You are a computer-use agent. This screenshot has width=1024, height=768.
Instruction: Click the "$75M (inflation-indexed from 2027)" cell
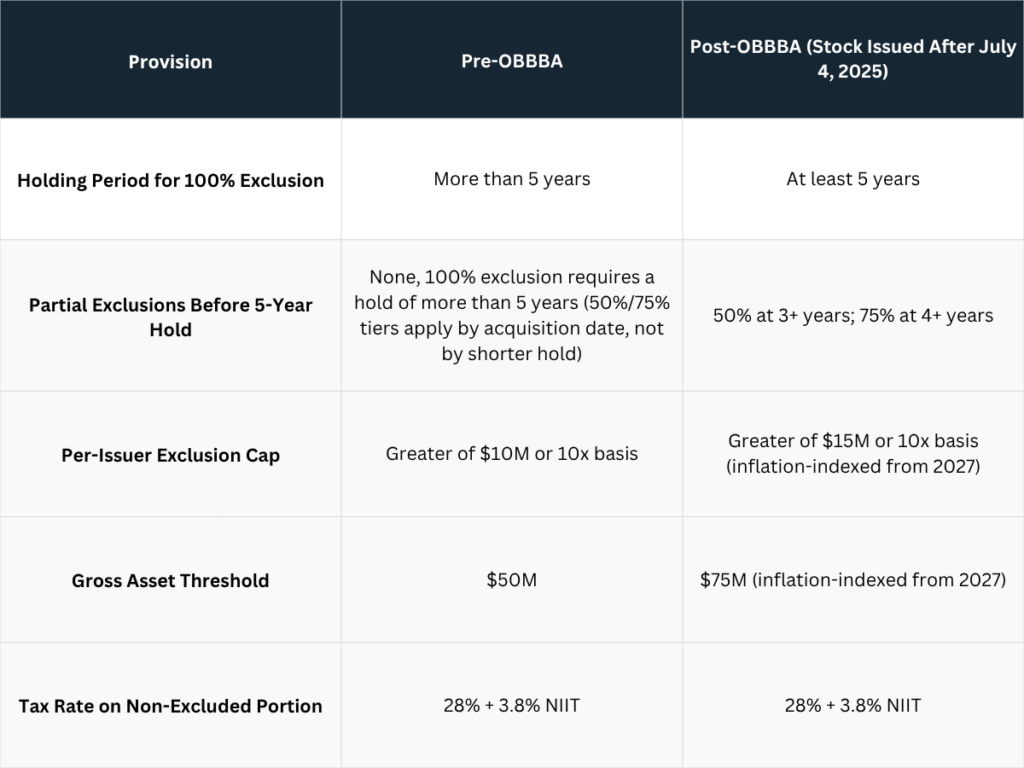point(853,580)
